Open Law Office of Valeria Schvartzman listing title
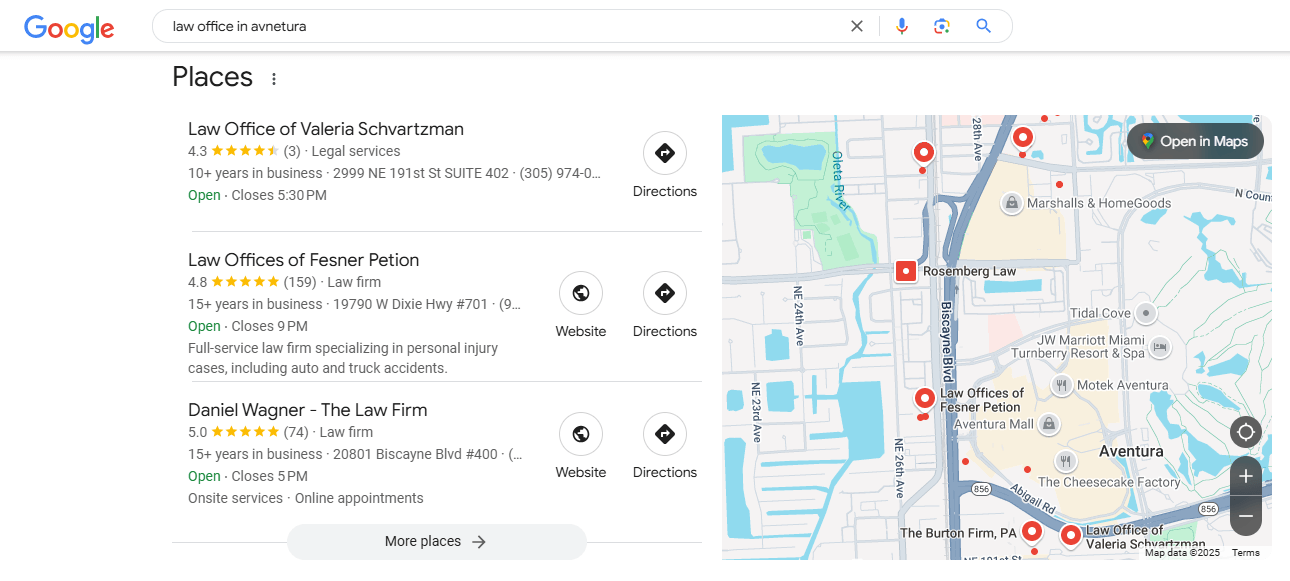 coord(326,129)
